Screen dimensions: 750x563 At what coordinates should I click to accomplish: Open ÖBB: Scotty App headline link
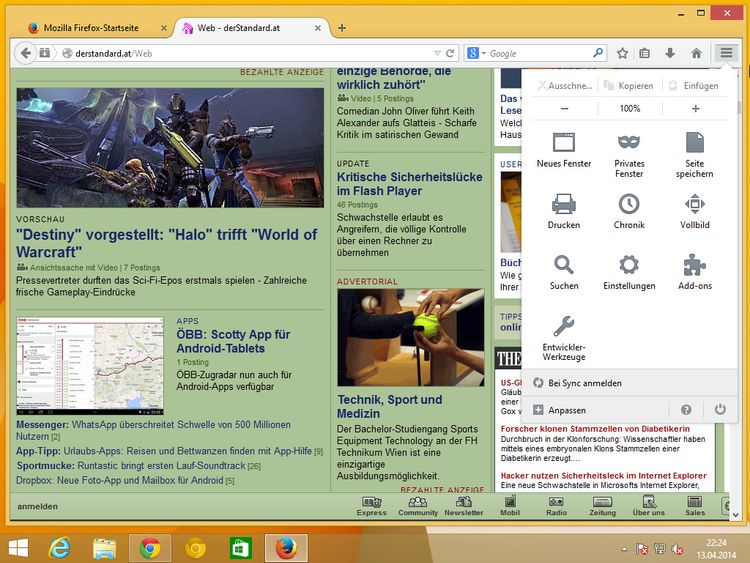233,341
